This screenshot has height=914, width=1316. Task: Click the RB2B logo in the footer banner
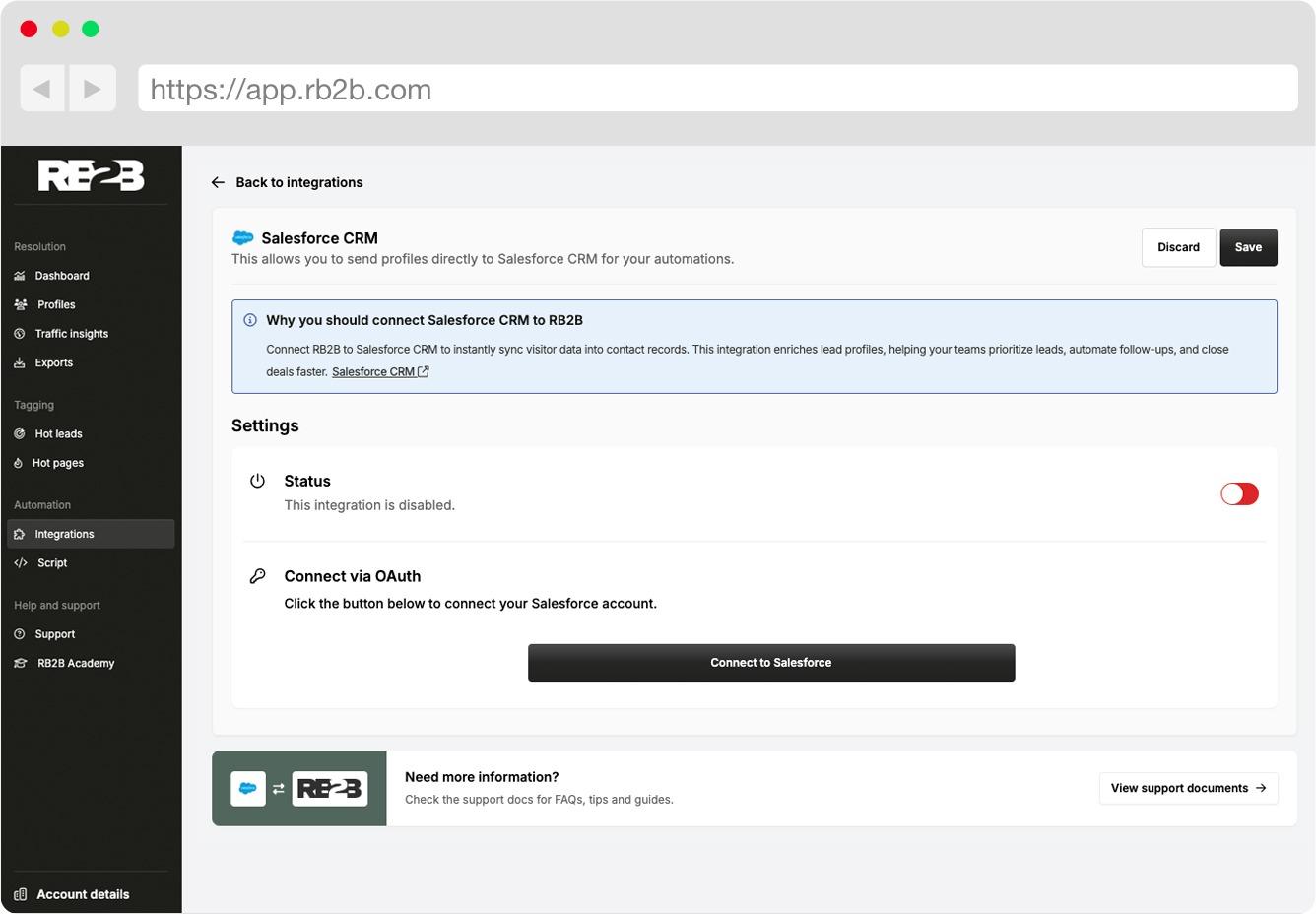point(330,788)
